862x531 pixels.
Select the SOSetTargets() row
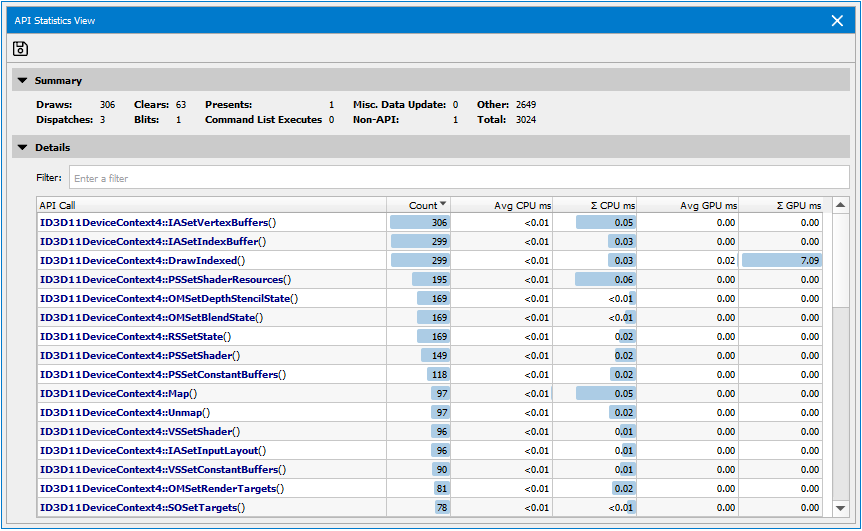point(142,507)
